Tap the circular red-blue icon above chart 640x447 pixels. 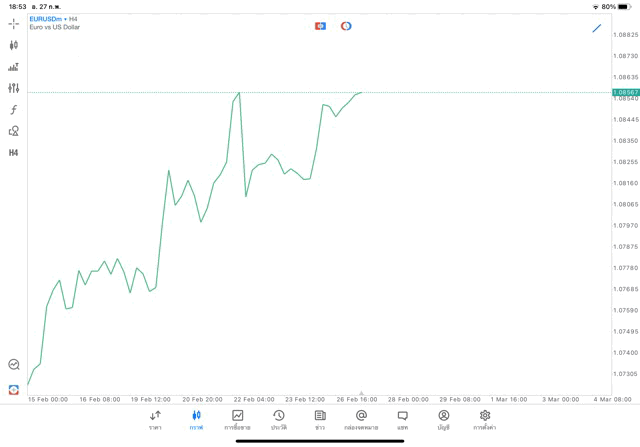pyautogui.click(x=346, y=26)
